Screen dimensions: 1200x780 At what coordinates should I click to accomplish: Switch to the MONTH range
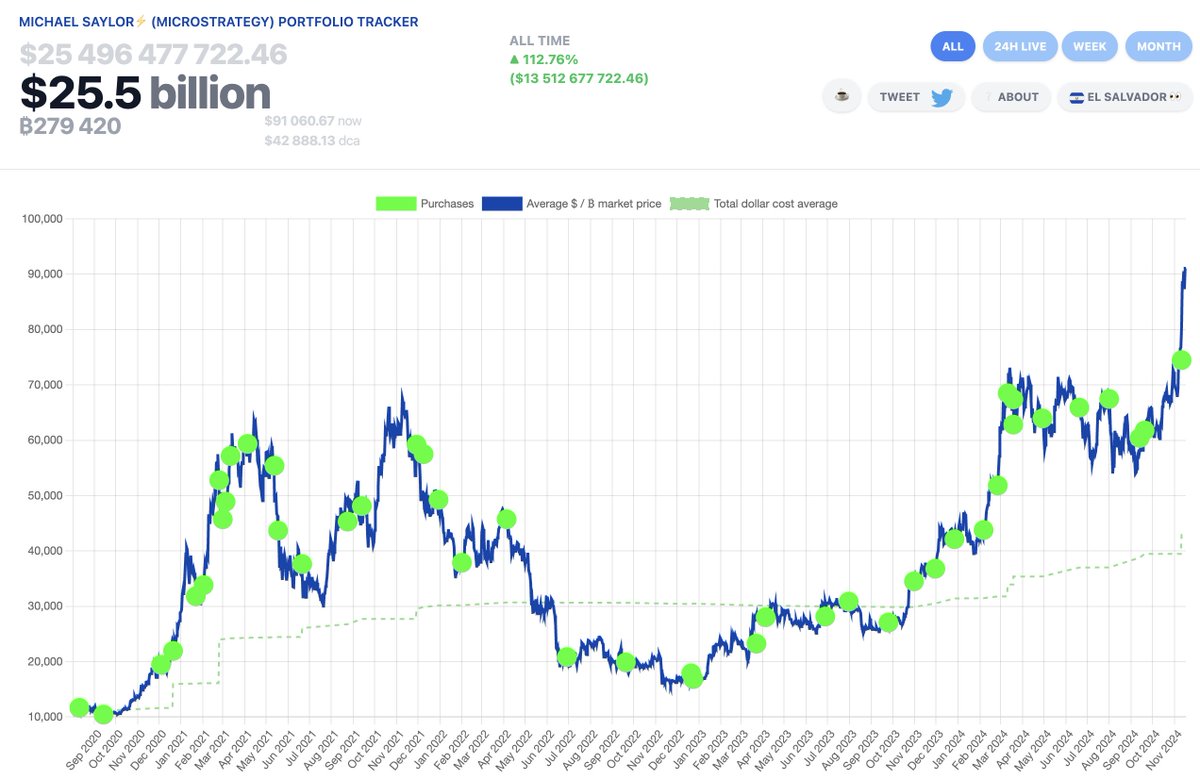click(1159, 46)
